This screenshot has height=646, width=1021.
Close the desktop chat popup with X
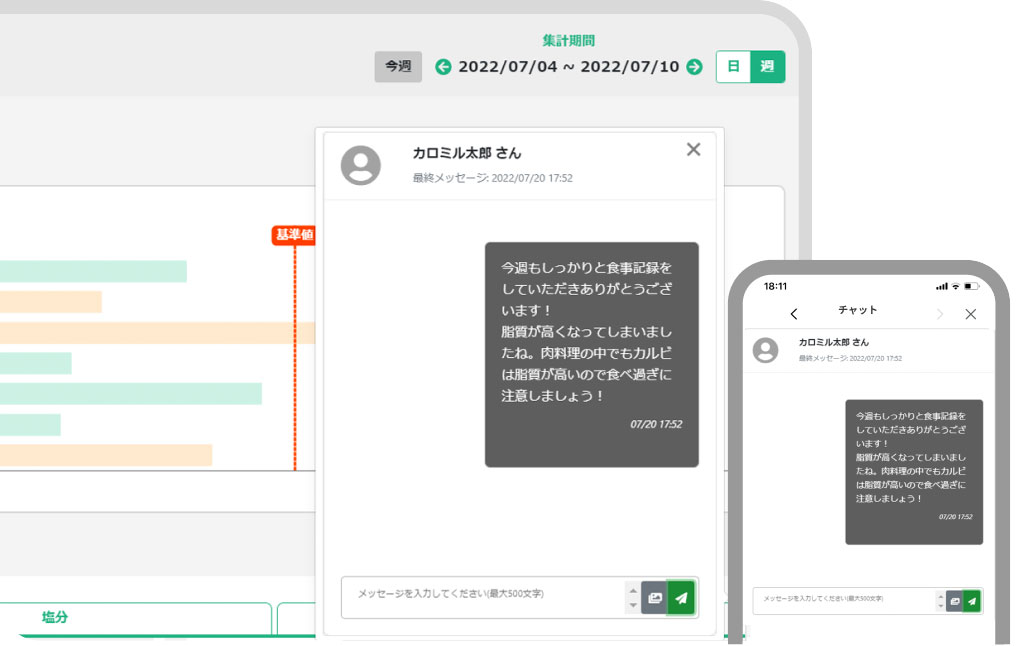[x=693, y=149]
